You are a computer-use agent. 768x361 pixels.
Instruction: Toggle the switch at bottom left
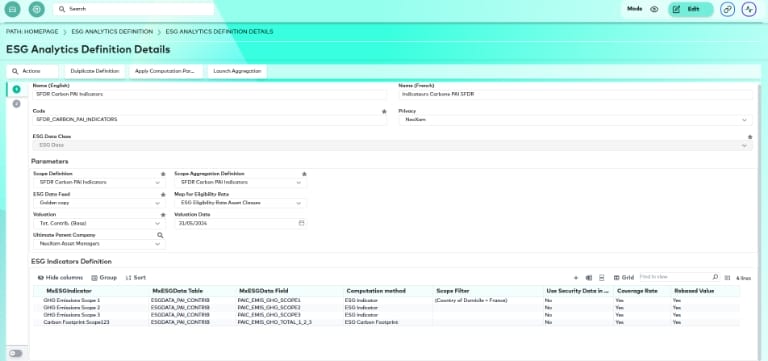point(16,353)
